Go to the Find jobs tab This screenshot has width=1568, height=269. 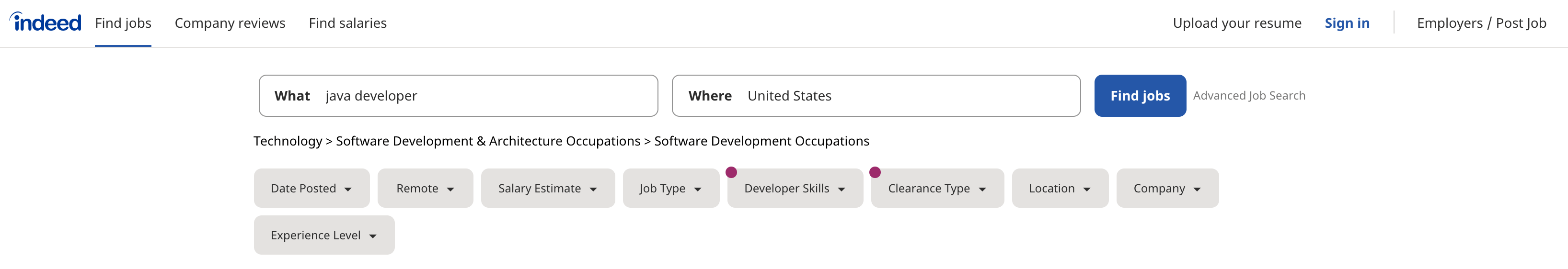(x=123, y=23)
